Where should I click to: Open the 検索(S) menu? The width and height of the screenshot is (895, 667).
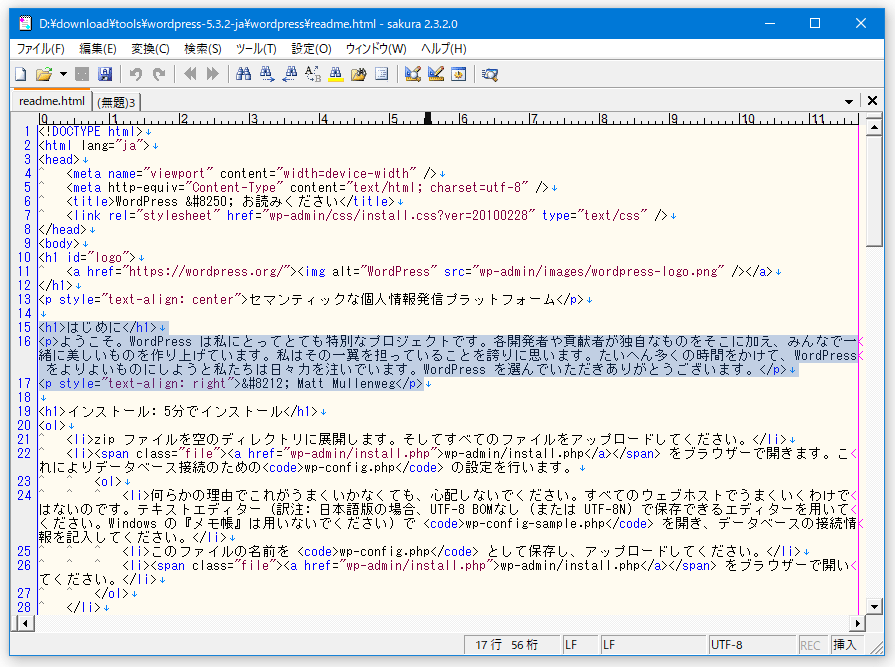(x=203, y=48)
